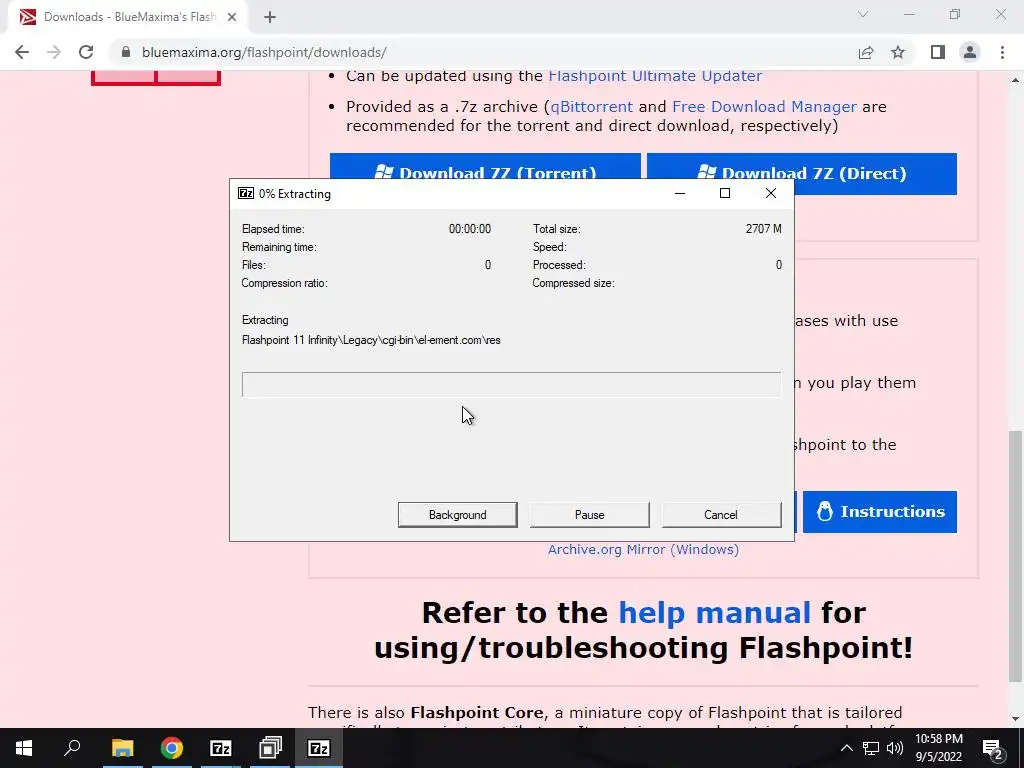Screen dimensions: 1024x768
Task: Go forward in Chrome
Action: [54, 52]
